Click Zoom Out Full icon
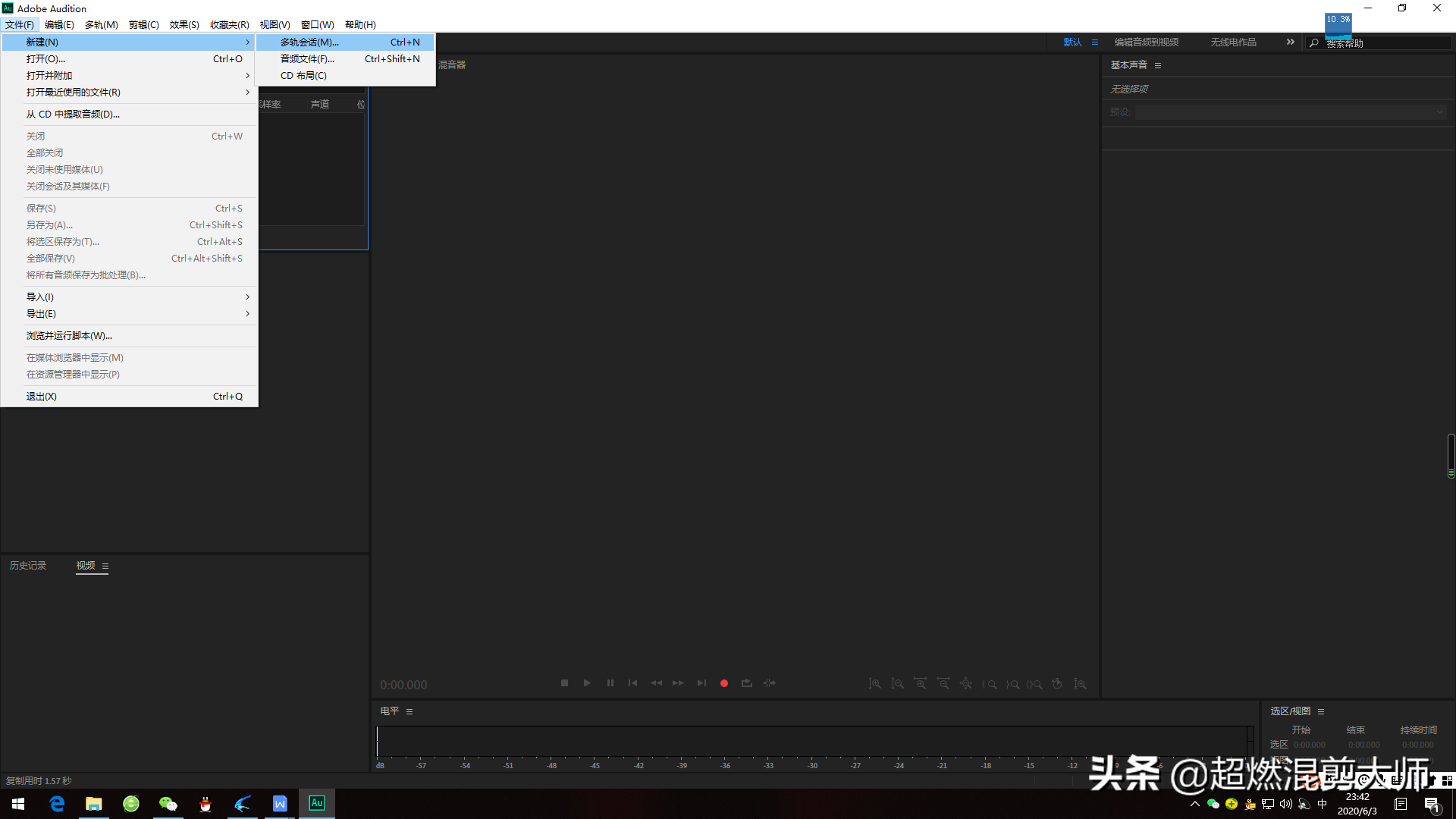This screenshot has width=1456, height=819. pyautogui.click(x=965, y=684)
